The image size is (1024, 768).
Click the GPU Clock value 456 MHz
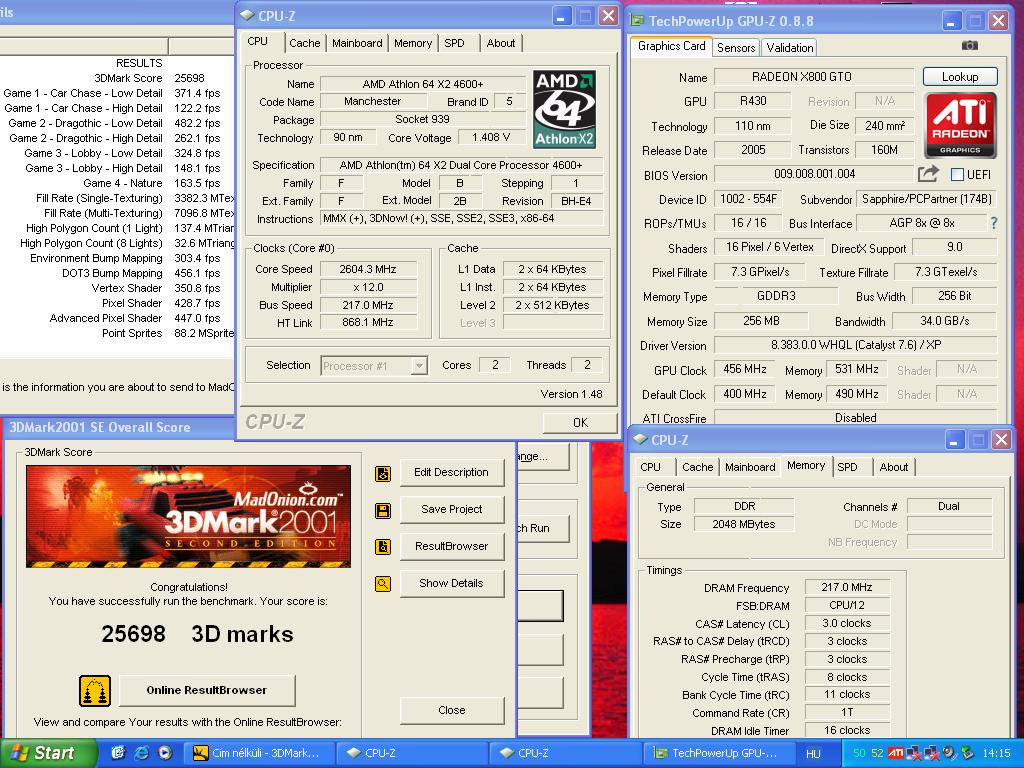(744, 369)
